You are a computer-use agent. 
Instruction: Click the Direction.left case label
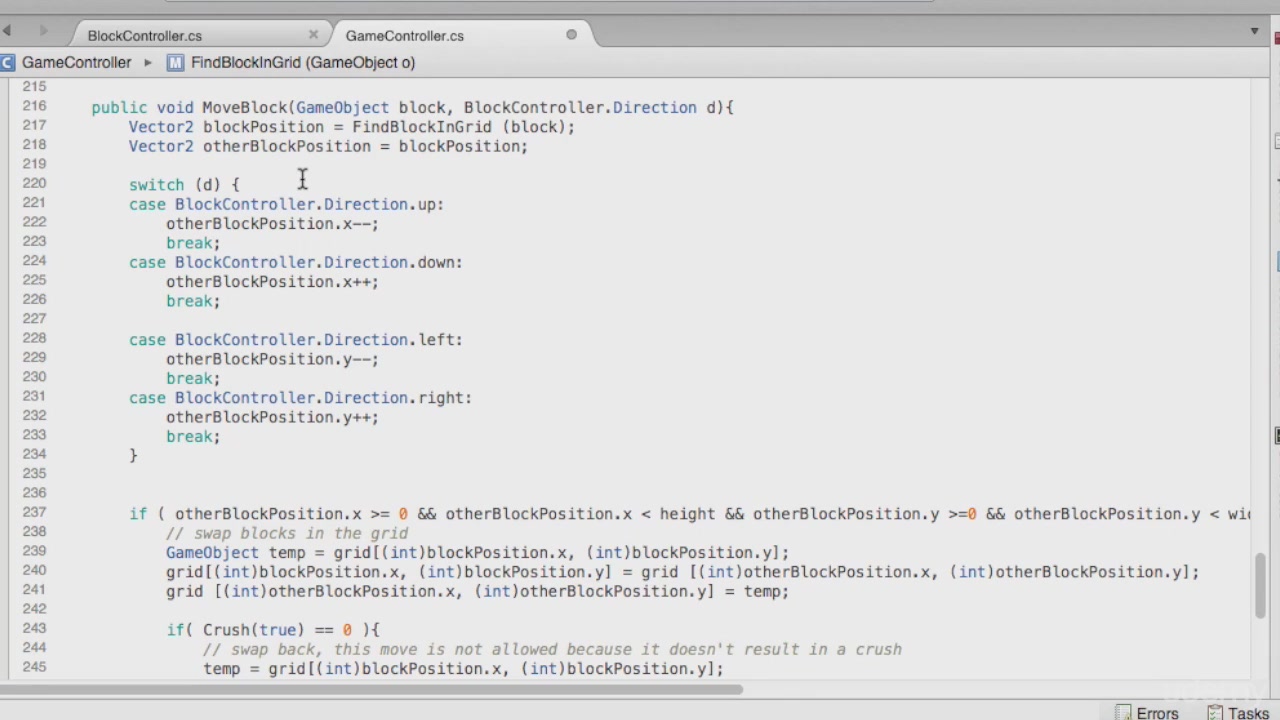point(295,340)
